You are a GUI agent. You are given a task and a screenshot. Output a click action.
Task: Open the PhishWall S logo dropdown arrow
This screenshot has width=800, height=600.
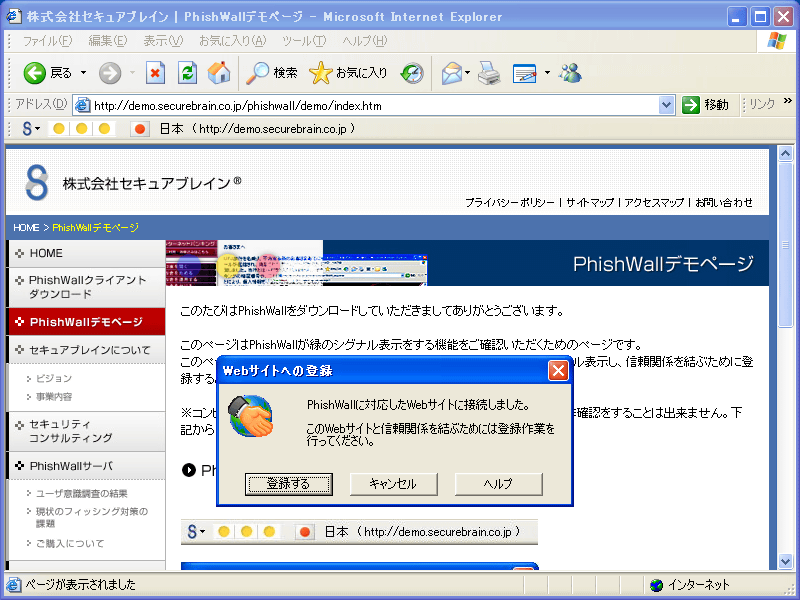(37, 130)
